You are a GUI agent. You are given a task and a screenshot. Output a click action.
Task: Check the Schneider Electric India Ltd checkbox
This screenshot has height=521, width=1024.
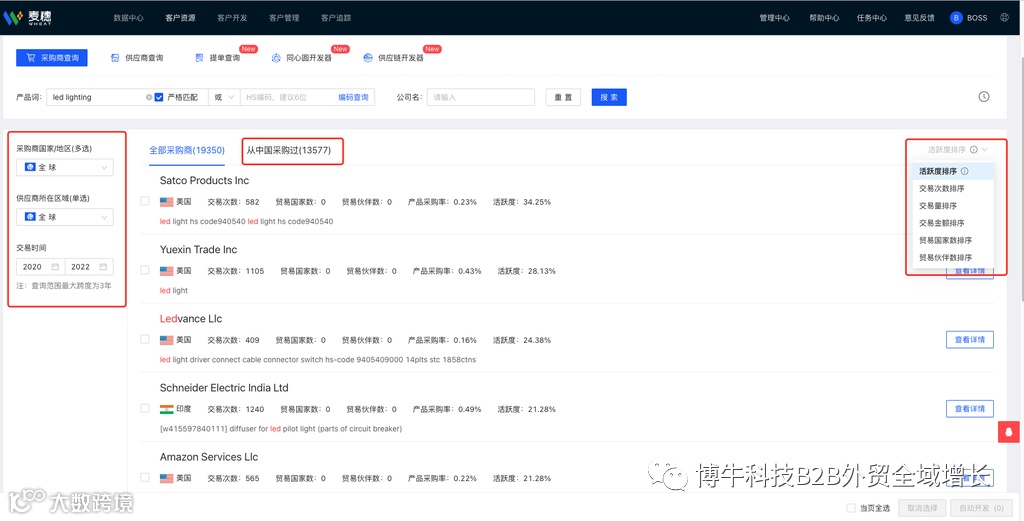point(145,409)
